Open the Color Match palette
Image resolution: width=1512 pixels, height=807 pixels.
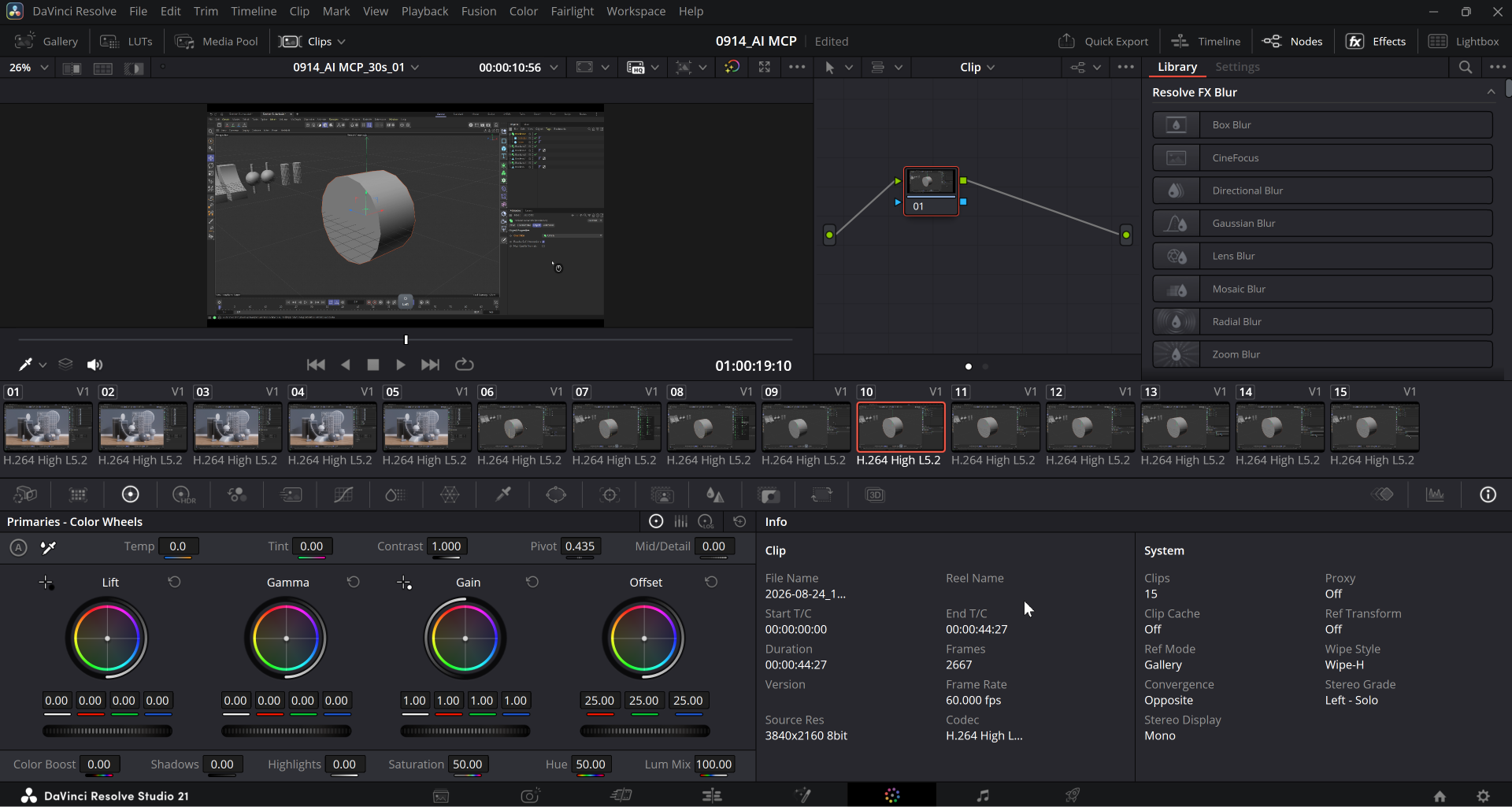pyautogui.click(x=78, y=494)
